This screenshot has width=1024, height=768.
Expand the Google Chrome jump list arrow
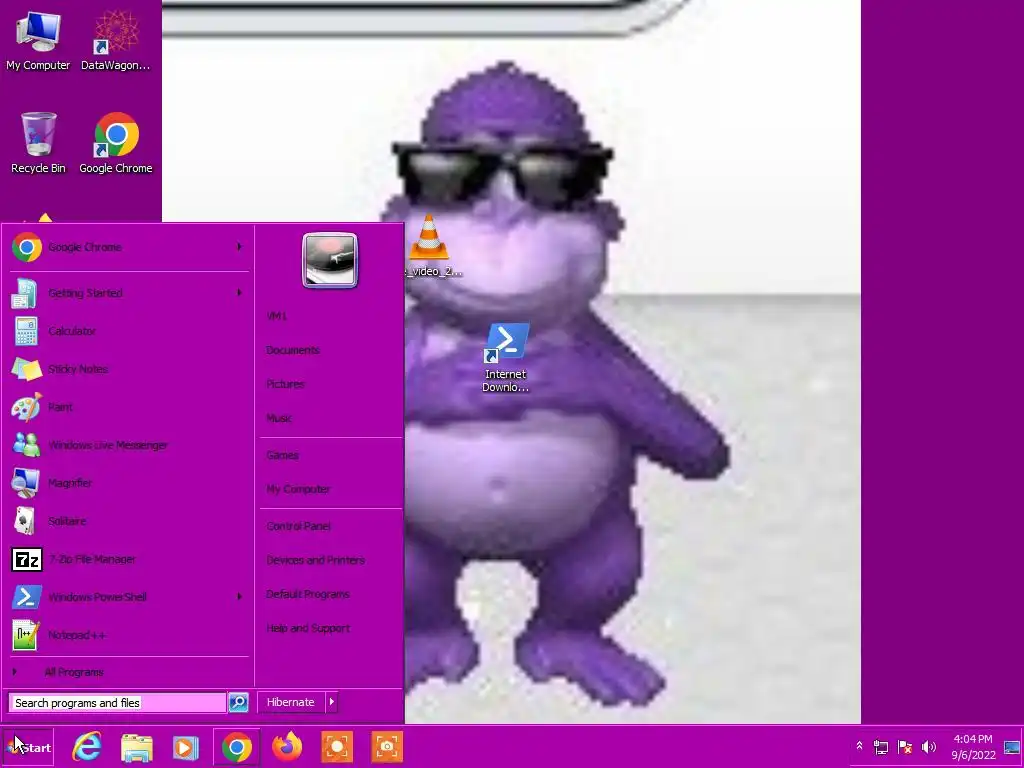pyautogui.click(x=239, y=247)
